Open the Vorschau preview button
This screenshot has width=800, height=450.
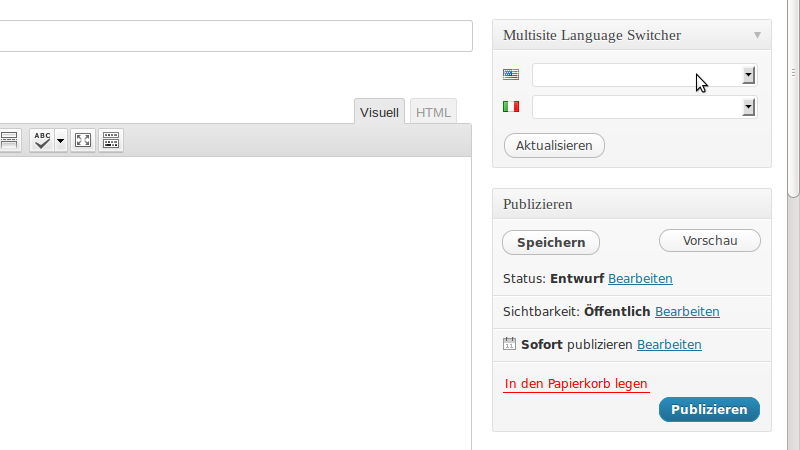click(710, 240)
